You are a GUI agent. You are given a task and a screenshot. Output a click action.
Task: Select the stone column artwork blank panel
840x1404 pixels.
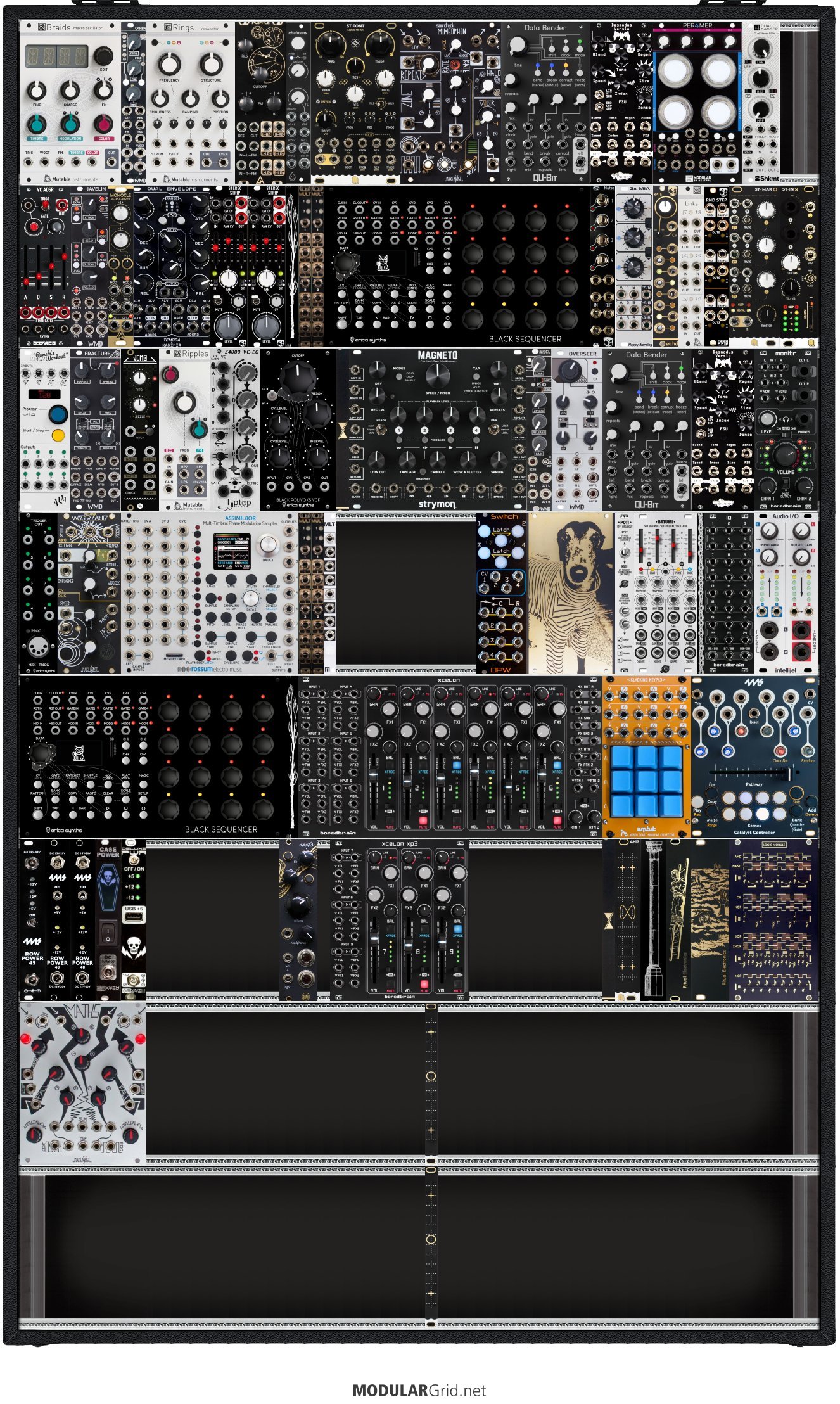click(x=653, y=920)
